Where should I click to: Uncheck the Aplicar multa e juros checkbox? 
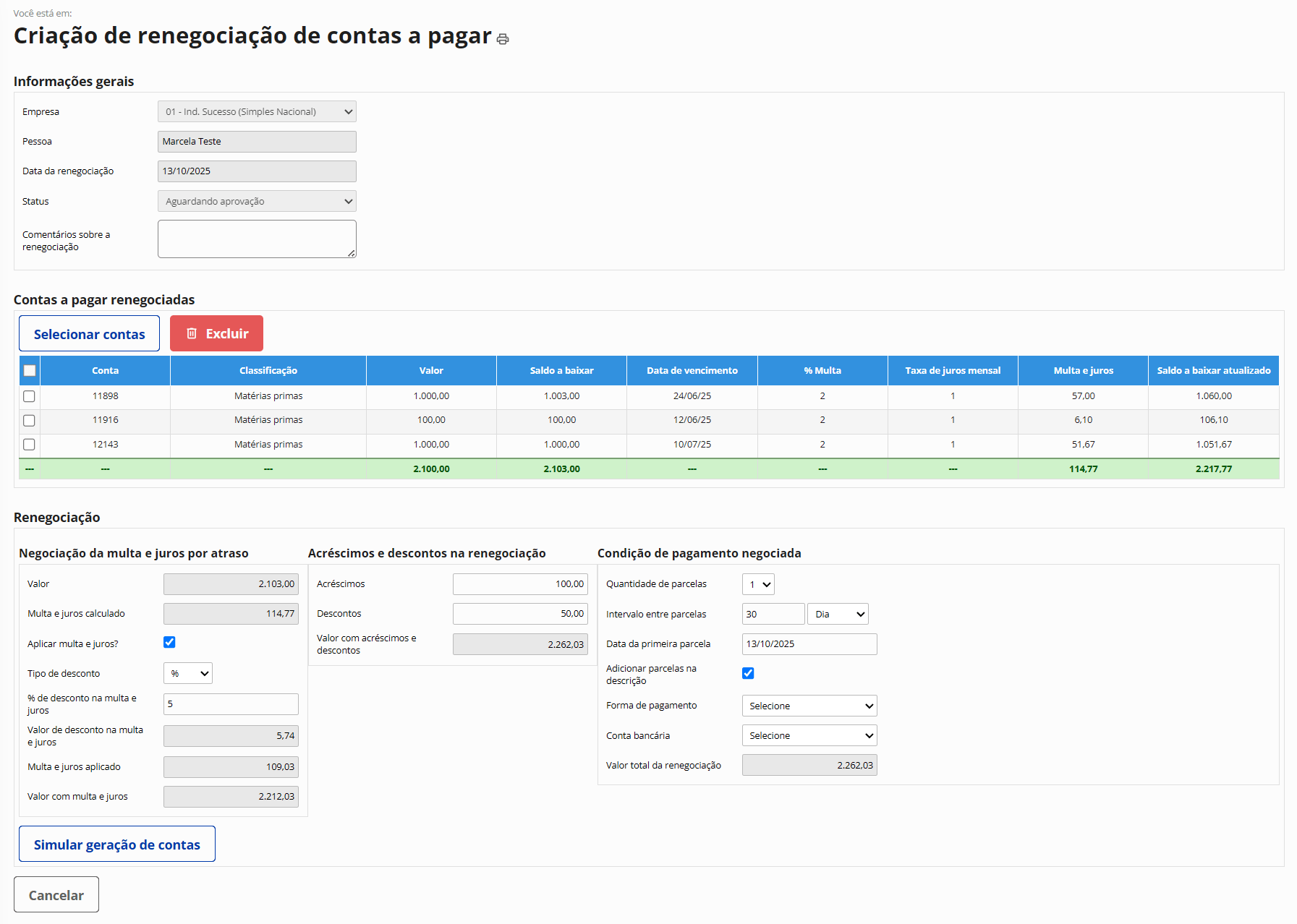[x=169, y=642]
